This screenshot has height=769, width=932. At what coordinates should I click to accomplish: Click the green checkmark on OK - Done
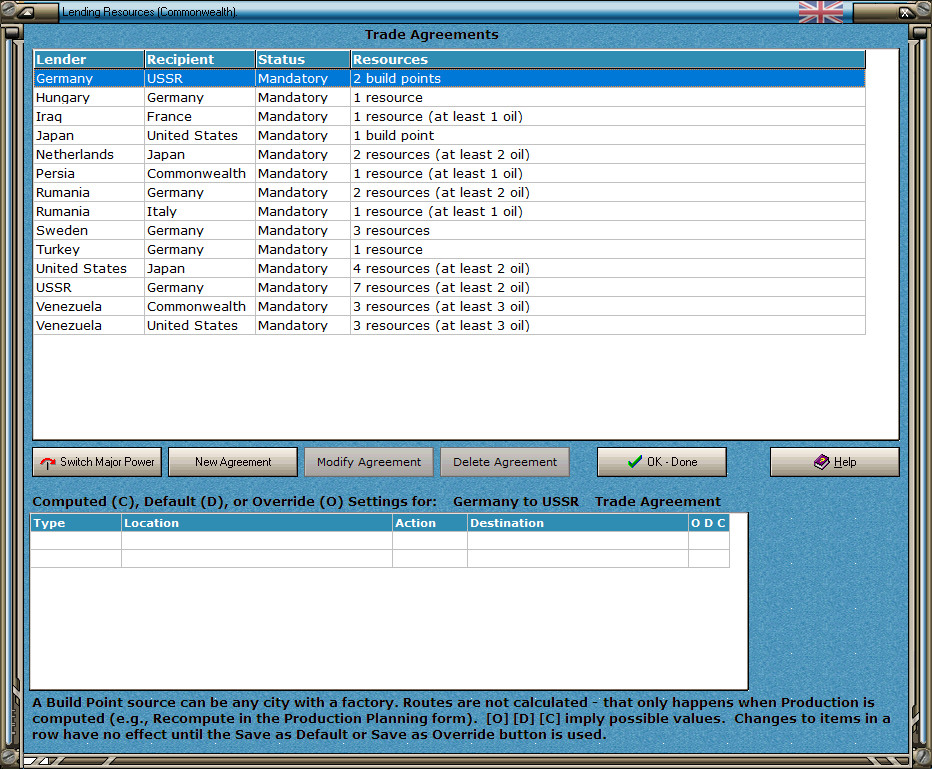pos(635,462)
